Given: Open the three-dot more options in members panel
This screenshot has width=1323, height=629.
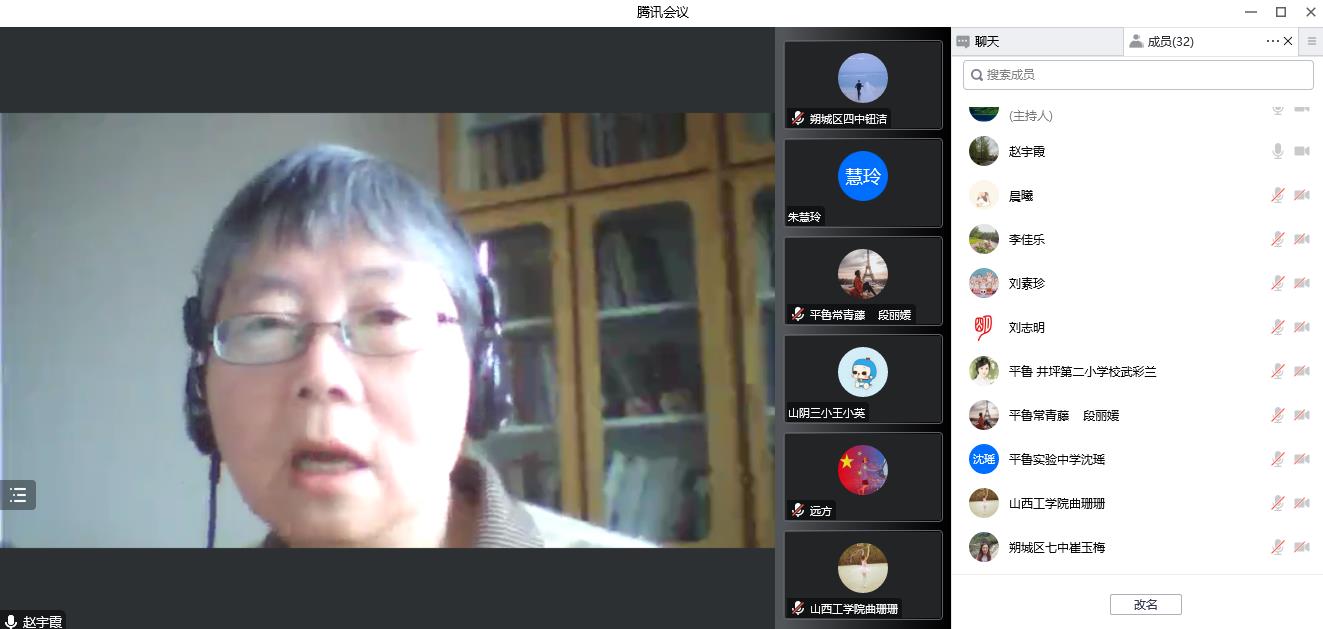Looking at the screenshot, I should pyautogui.click(x=1272, y=41).
